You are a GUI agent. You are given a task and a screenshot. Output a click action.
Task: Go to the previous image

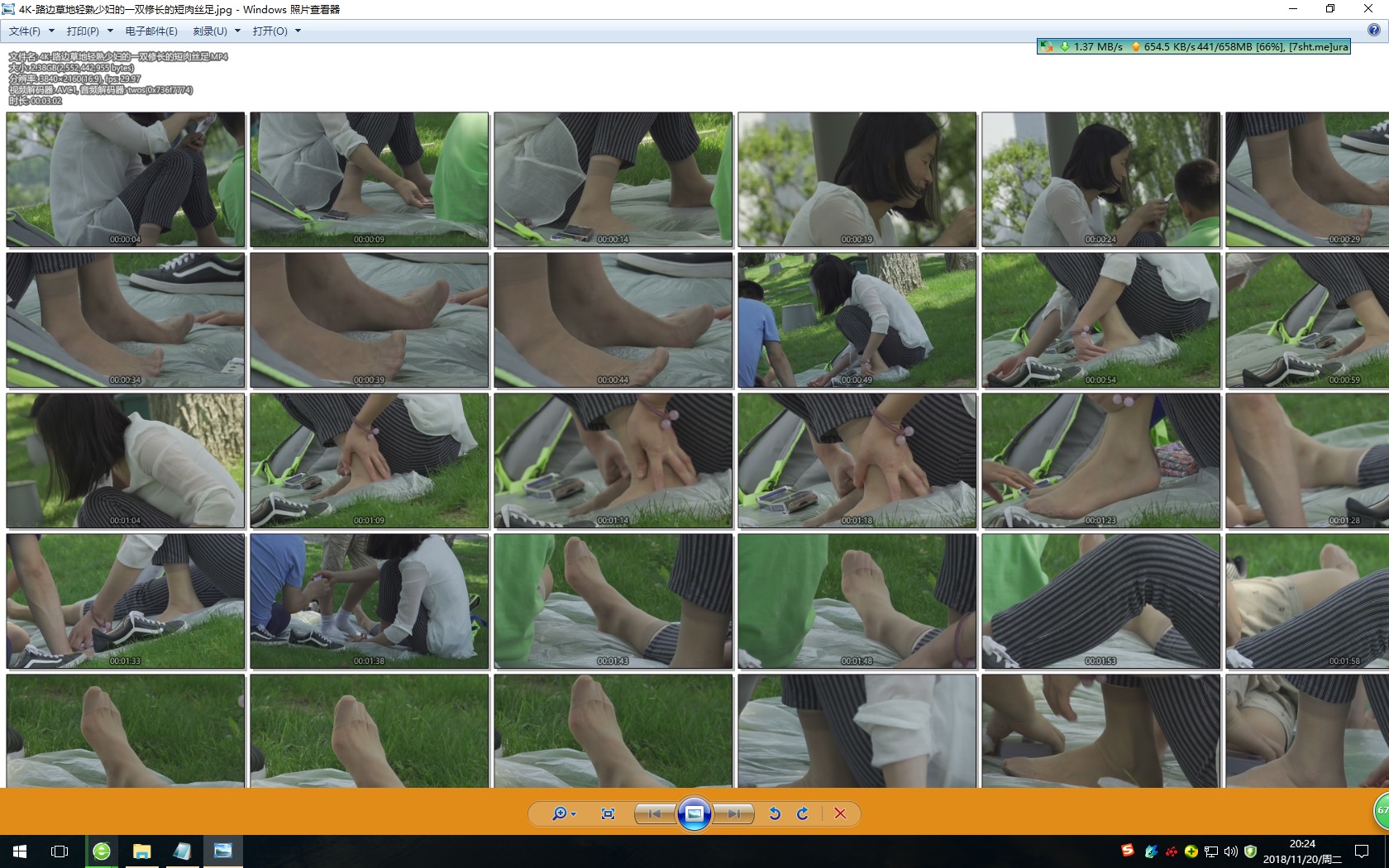coord(654,813)
